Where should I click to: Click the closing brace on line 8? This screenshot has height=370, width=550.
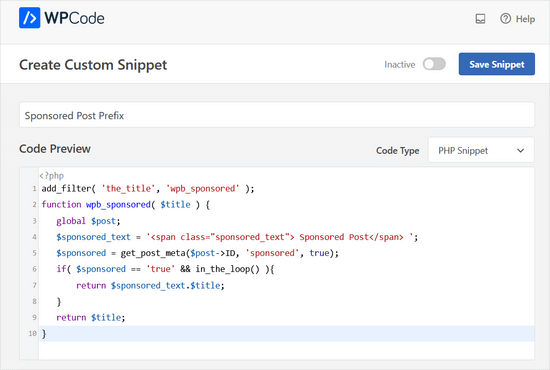59,302
